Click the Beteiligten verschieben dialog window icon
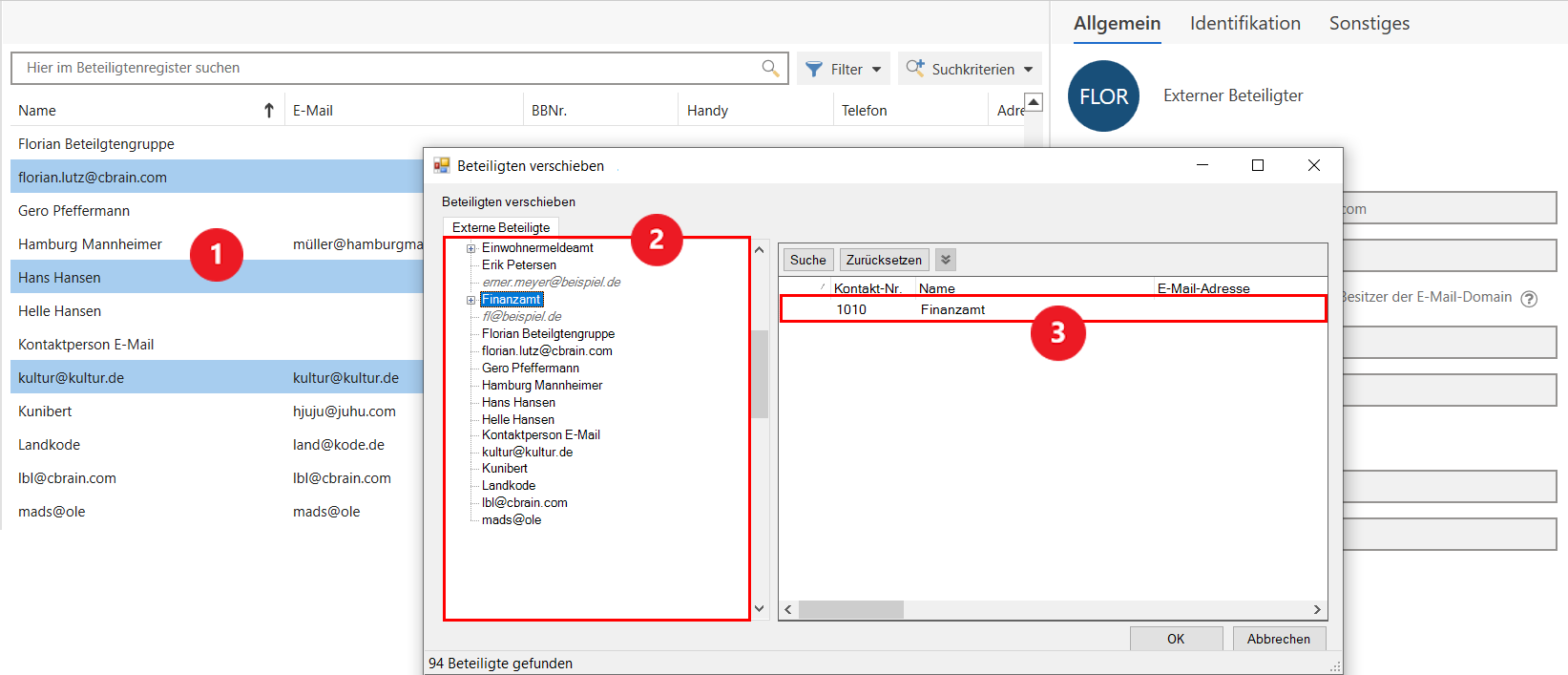Screen dimensions: 1568x675 pyautogui.click(x=442, y=165)
